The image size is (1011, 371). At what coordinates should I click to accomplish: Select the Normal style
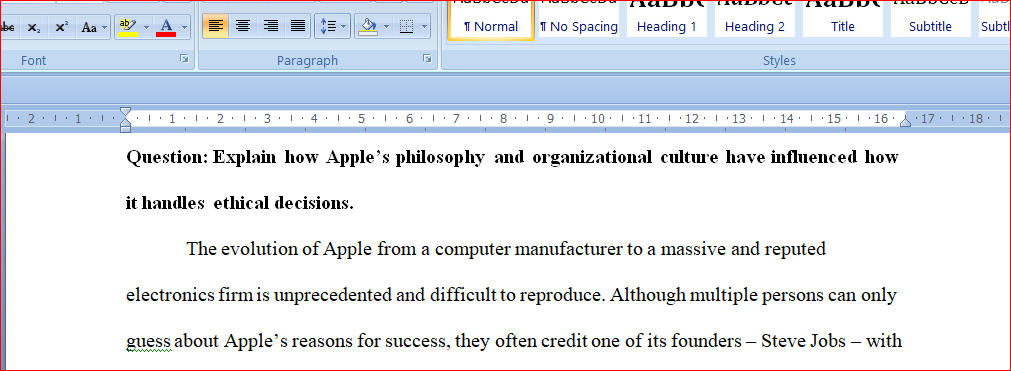pyautogui.click(x=491, y=21)
